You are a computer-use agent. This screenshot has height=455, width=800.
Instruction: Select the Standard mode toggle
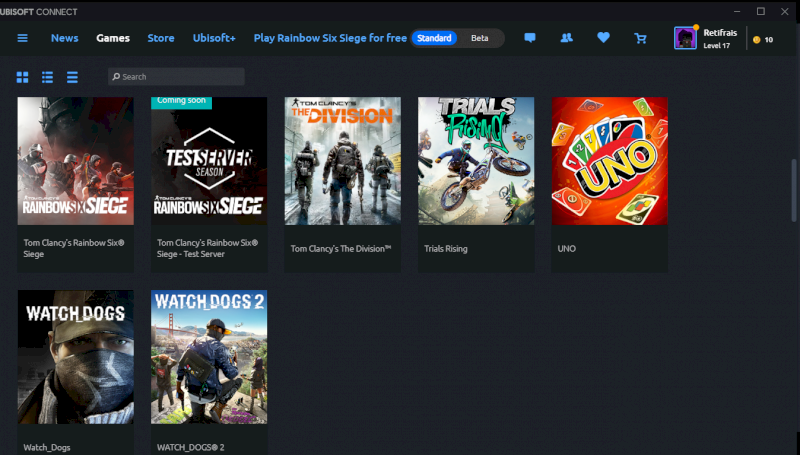coord(434,38)
